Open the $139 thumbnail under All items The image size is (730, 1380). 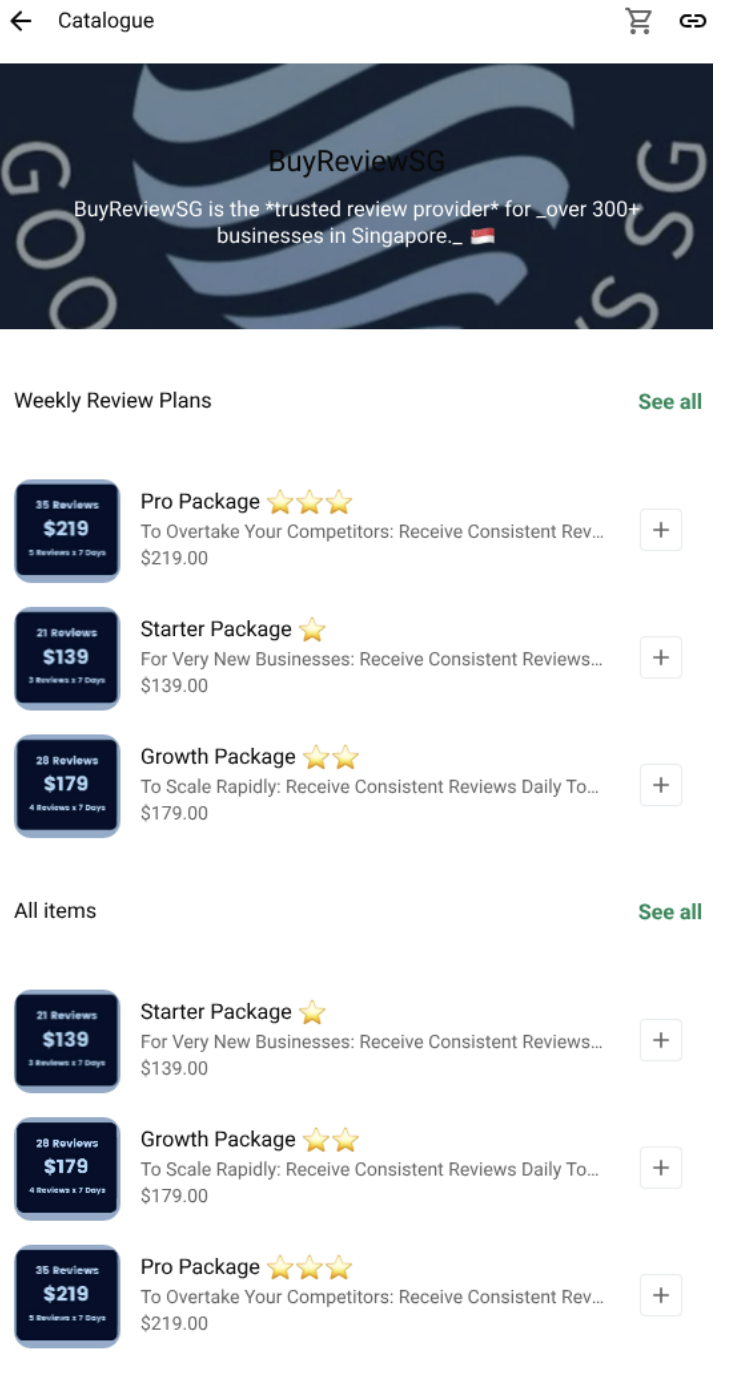click(x=67, y=1041)
